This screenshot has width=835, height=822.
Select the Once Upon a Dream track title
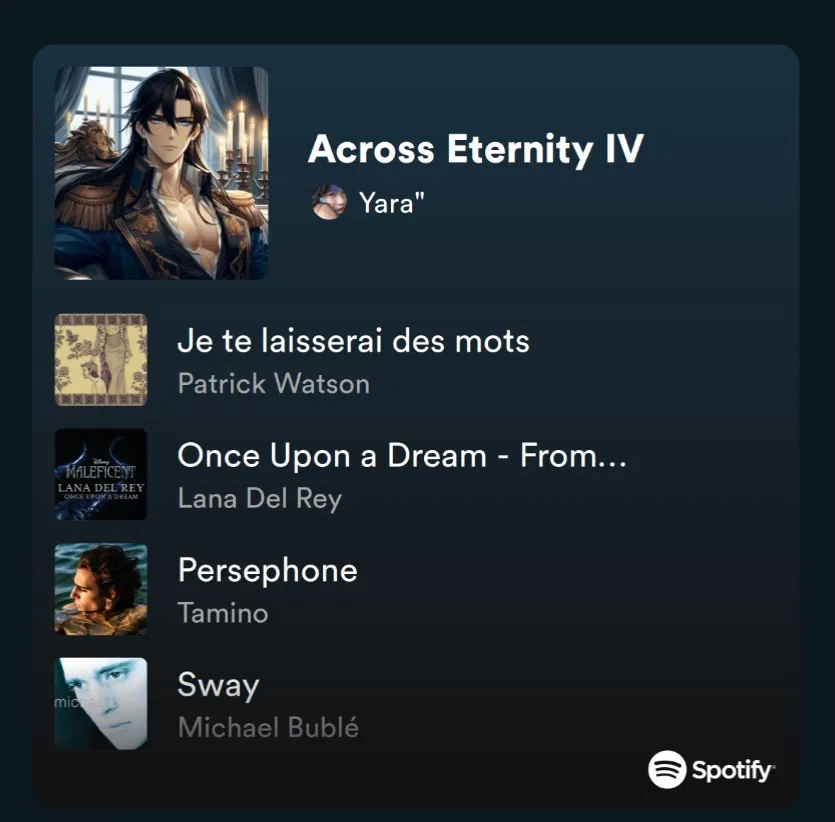402,456
